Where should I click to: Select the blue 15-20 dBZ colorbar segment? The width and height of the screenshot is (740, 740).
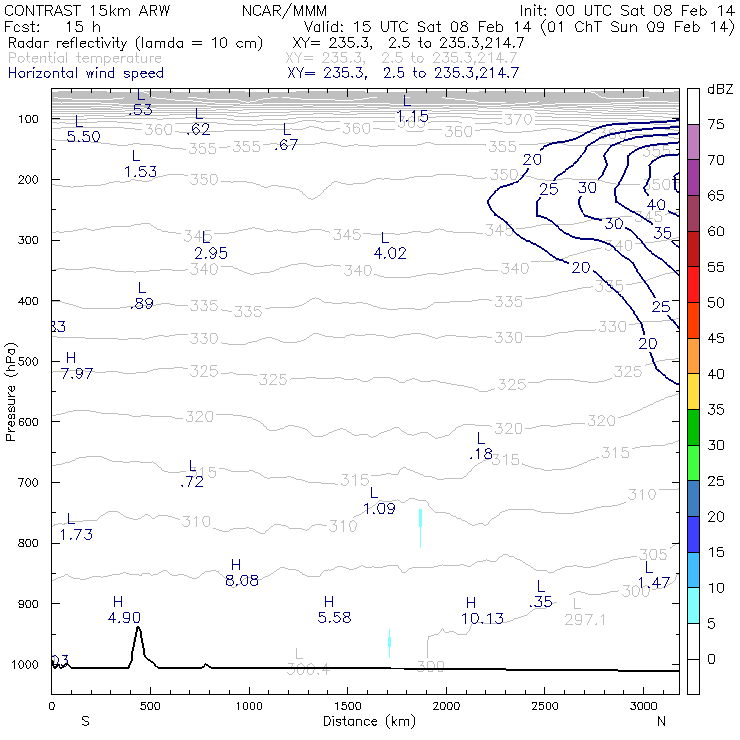coord(693,534)
